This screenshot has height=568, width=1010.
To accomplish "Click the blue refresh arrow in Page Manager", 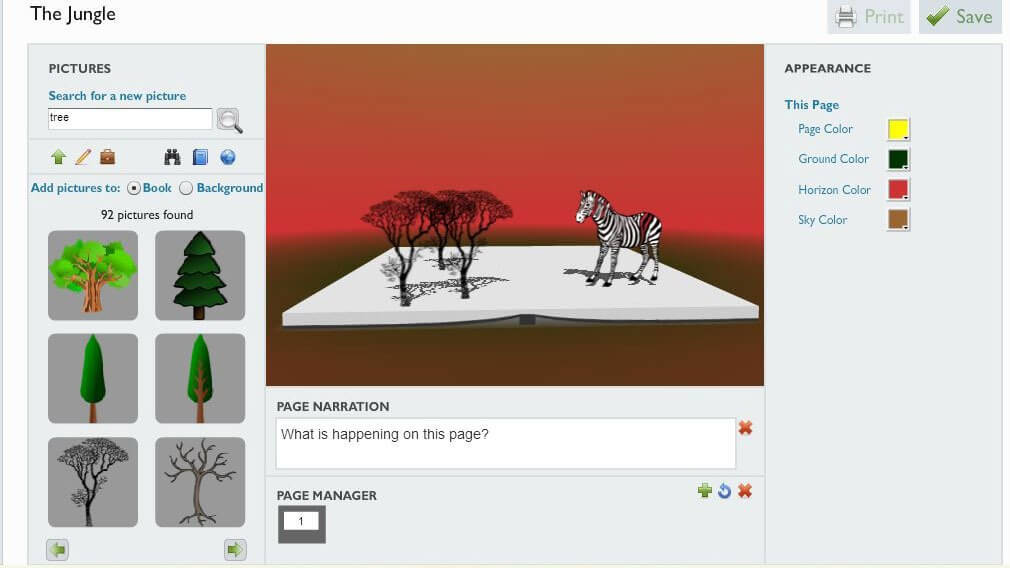I will (x=725, y=491).
